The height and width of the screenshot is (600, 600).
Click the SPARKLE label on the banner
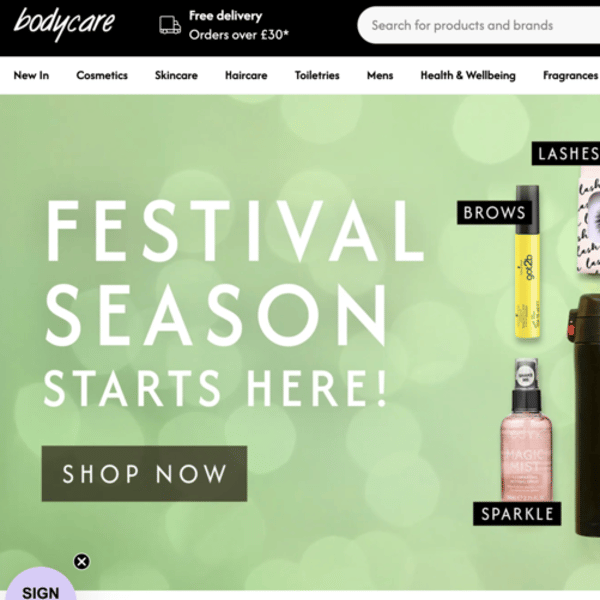point(517,514)
